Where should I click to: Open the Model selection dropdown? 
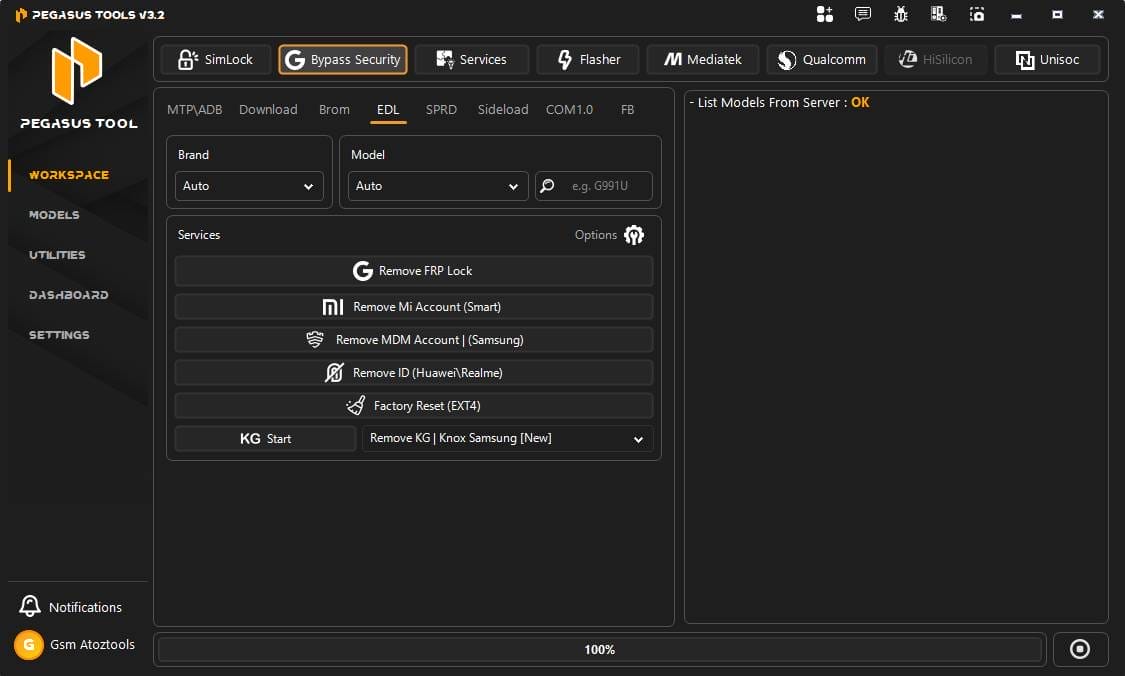tap(437, 186)
